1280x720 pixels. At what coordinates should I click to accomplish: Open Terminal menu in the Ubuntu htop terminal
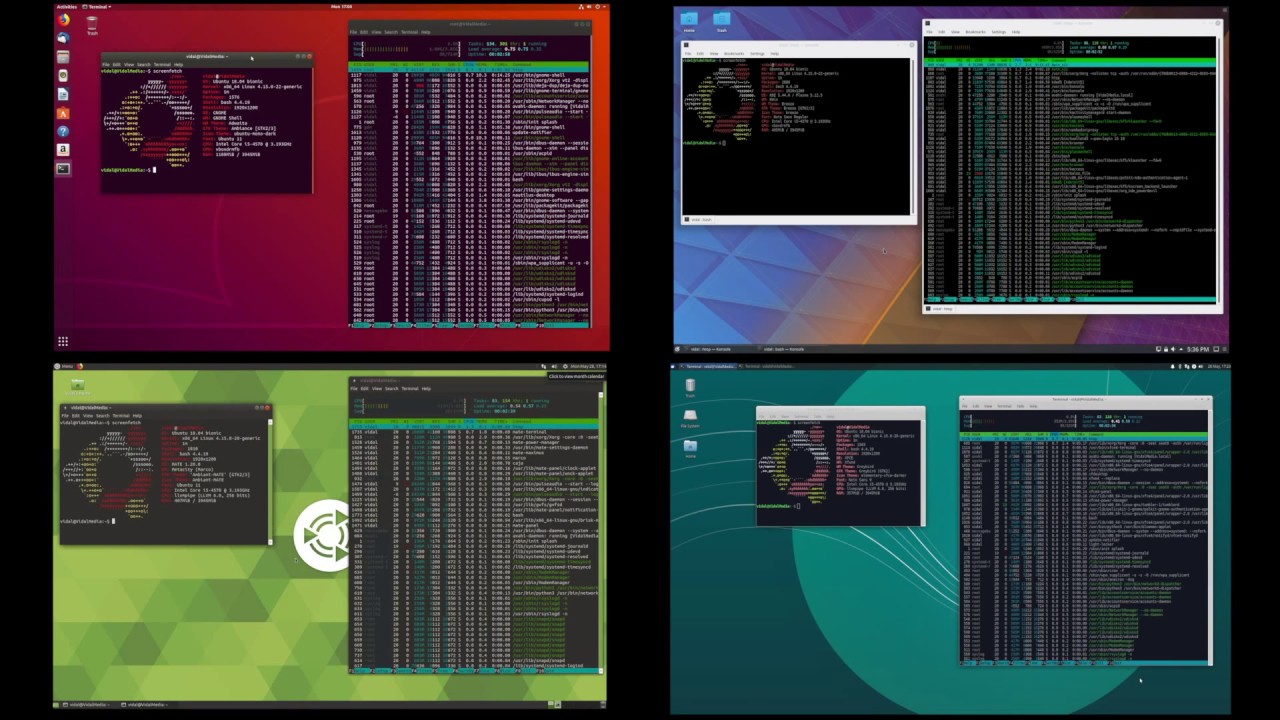pos(409,32)
